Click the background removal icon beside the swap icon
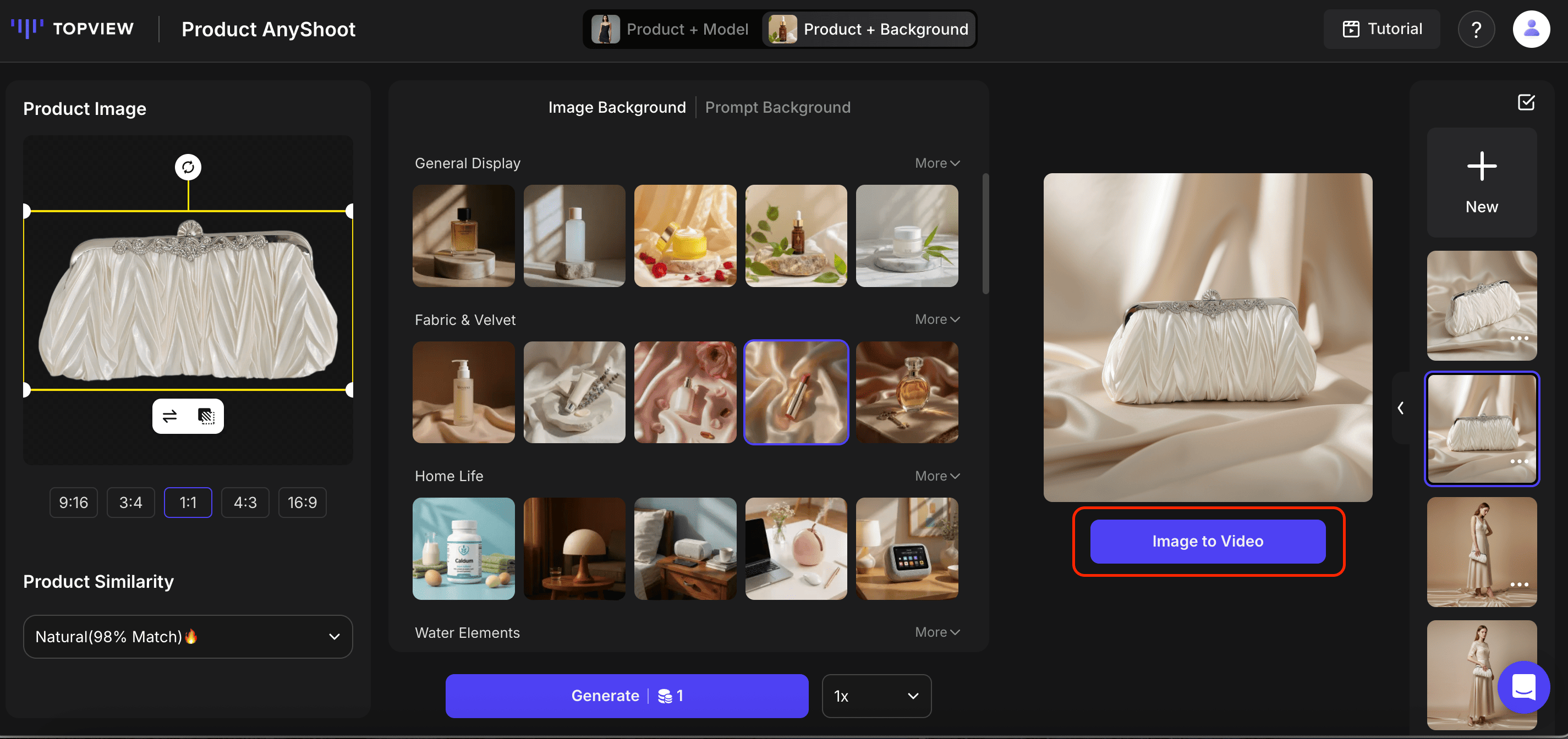Image resolution: width=1568 pixels, height=739 pixels. point(206,416)
